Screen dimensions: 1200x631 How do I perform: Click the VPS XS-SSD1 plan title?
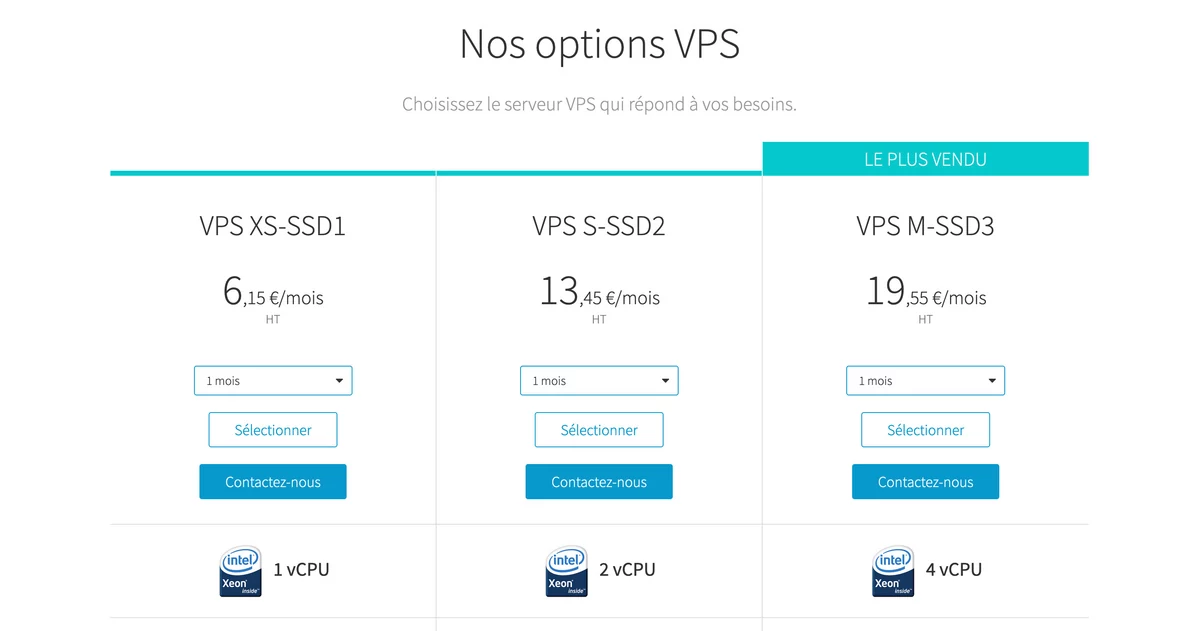pos(273,227)
